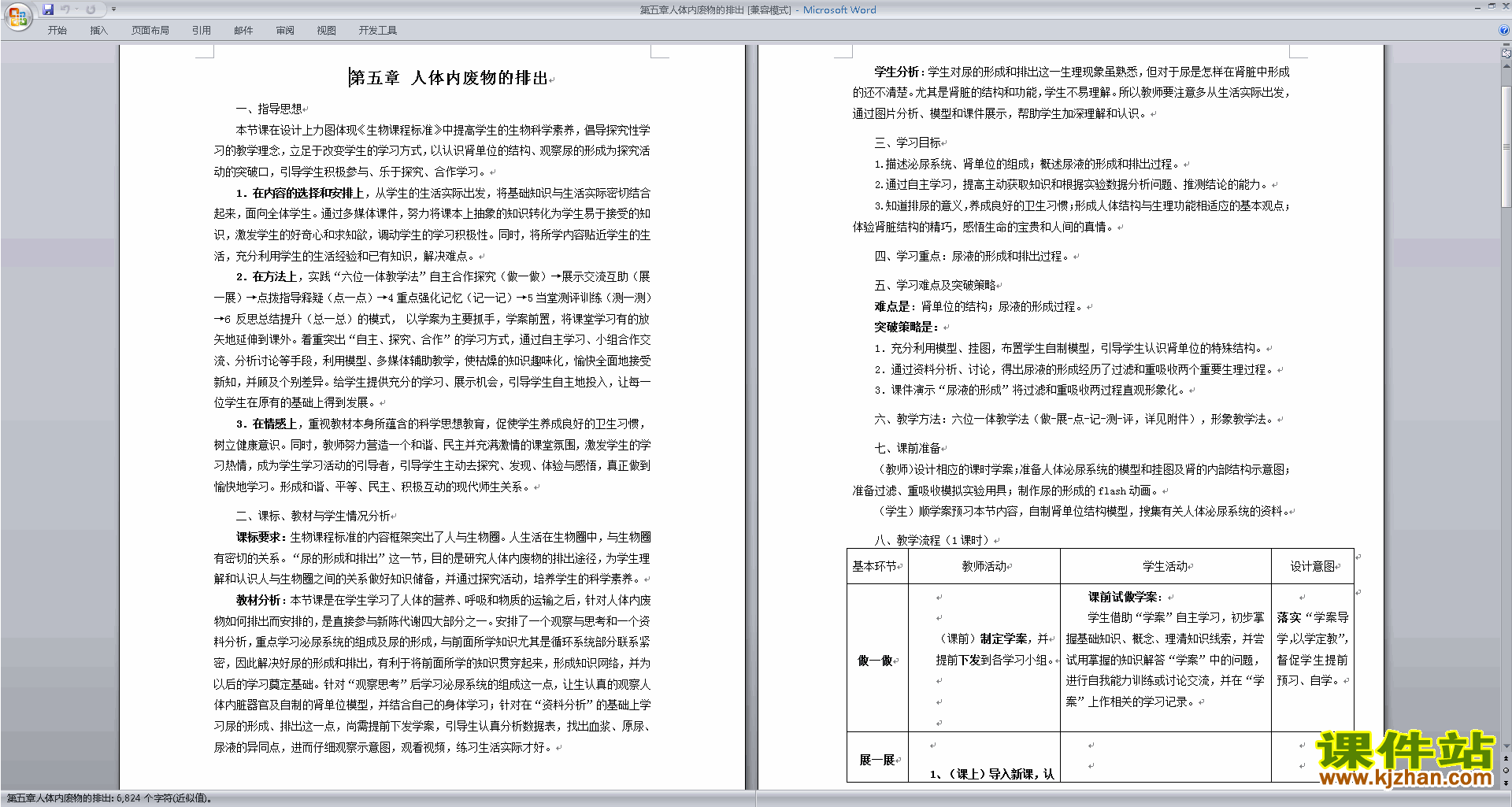The height and width of the screenshot is (807, 1512).
Task: Click the word count in the status bar
Action: coord(110,798)
